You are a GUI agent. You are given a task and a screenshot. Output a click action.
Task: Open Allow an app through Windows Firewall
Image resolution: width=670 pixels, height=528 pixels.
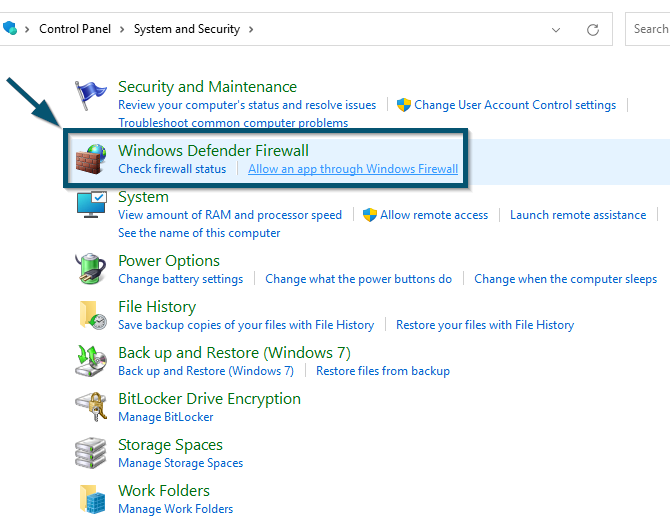(x=353, y=169)
